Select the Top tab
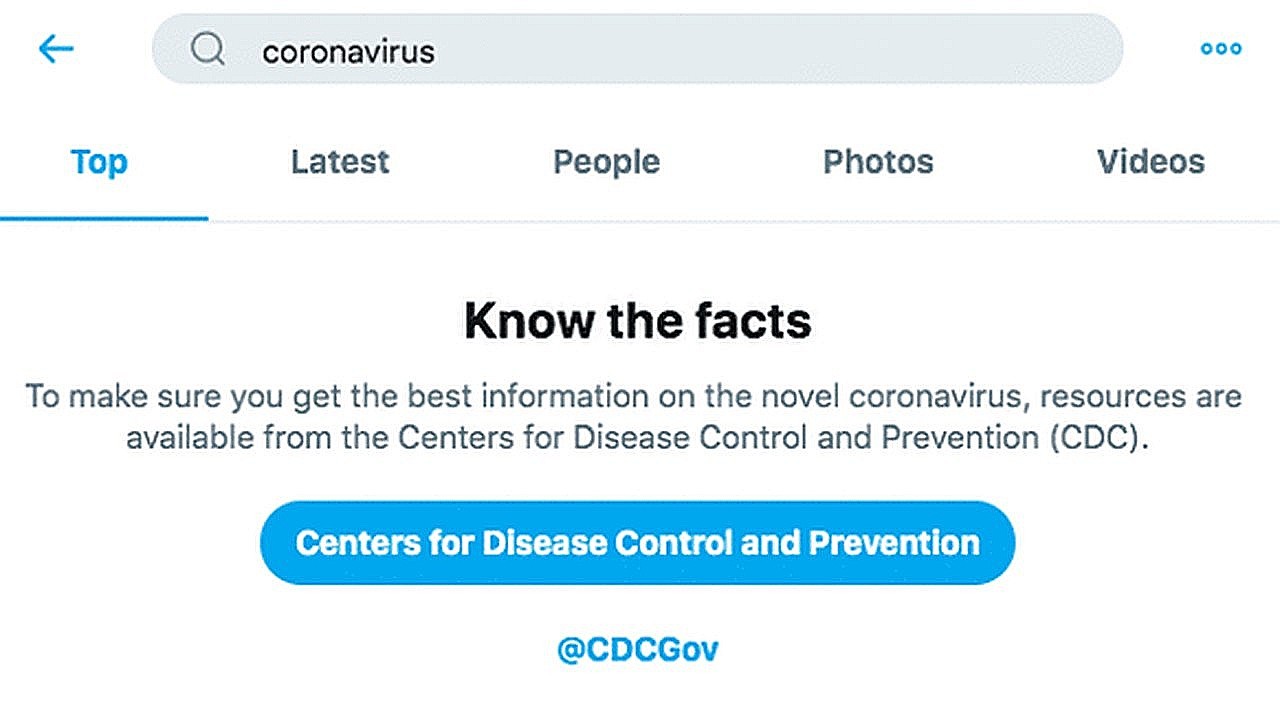Viewport: 1280px width, 720px height. click(x=99, y=162)
